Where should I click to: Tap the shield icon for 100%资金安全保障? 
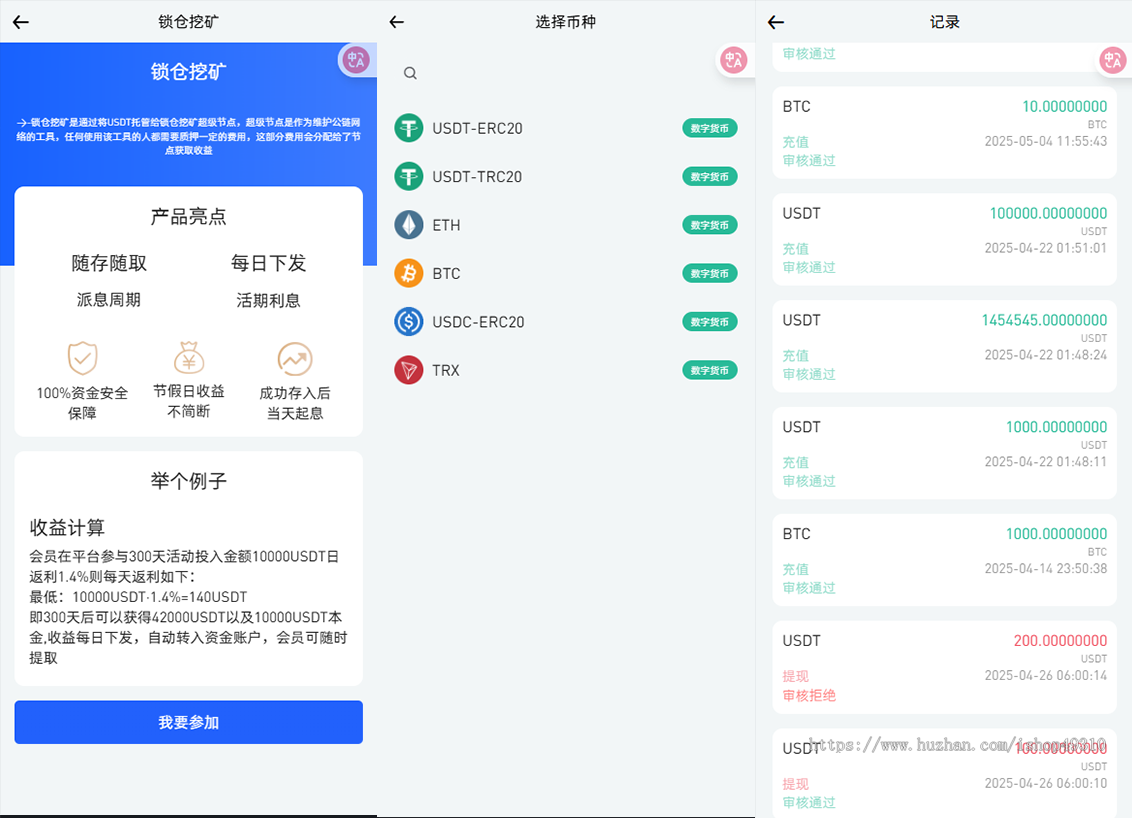82,358
